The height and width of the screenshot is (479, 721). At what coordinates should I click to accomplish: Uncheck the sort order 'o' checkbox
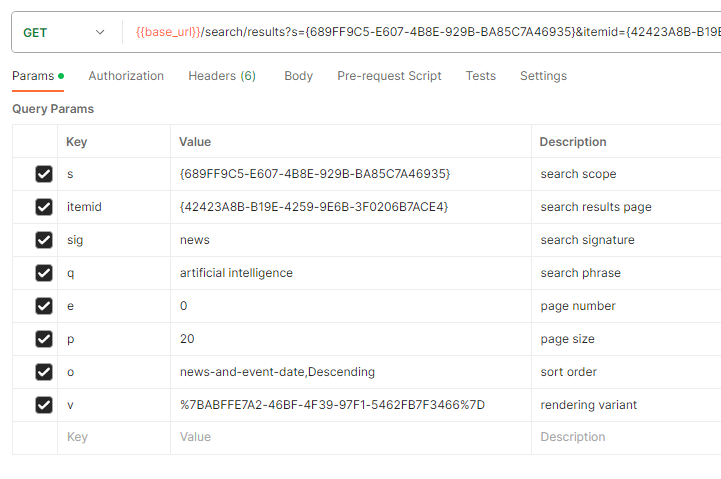(44, 372)
